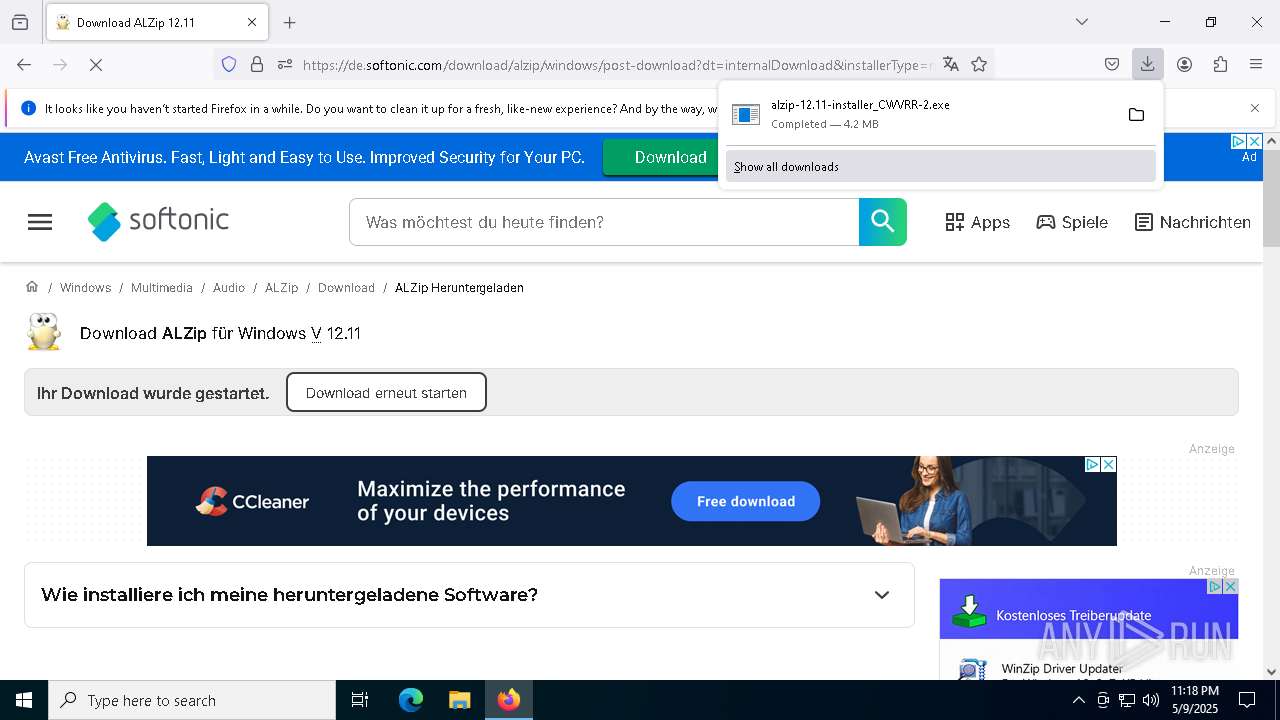Show downloaded file in folder

pos(1136,115)
